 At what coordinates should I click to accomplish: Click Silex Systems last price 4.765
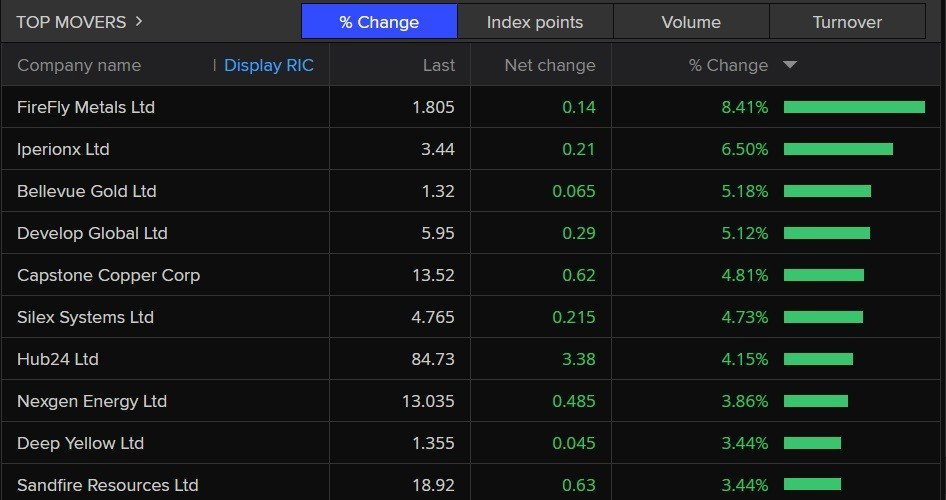(433, 317)
